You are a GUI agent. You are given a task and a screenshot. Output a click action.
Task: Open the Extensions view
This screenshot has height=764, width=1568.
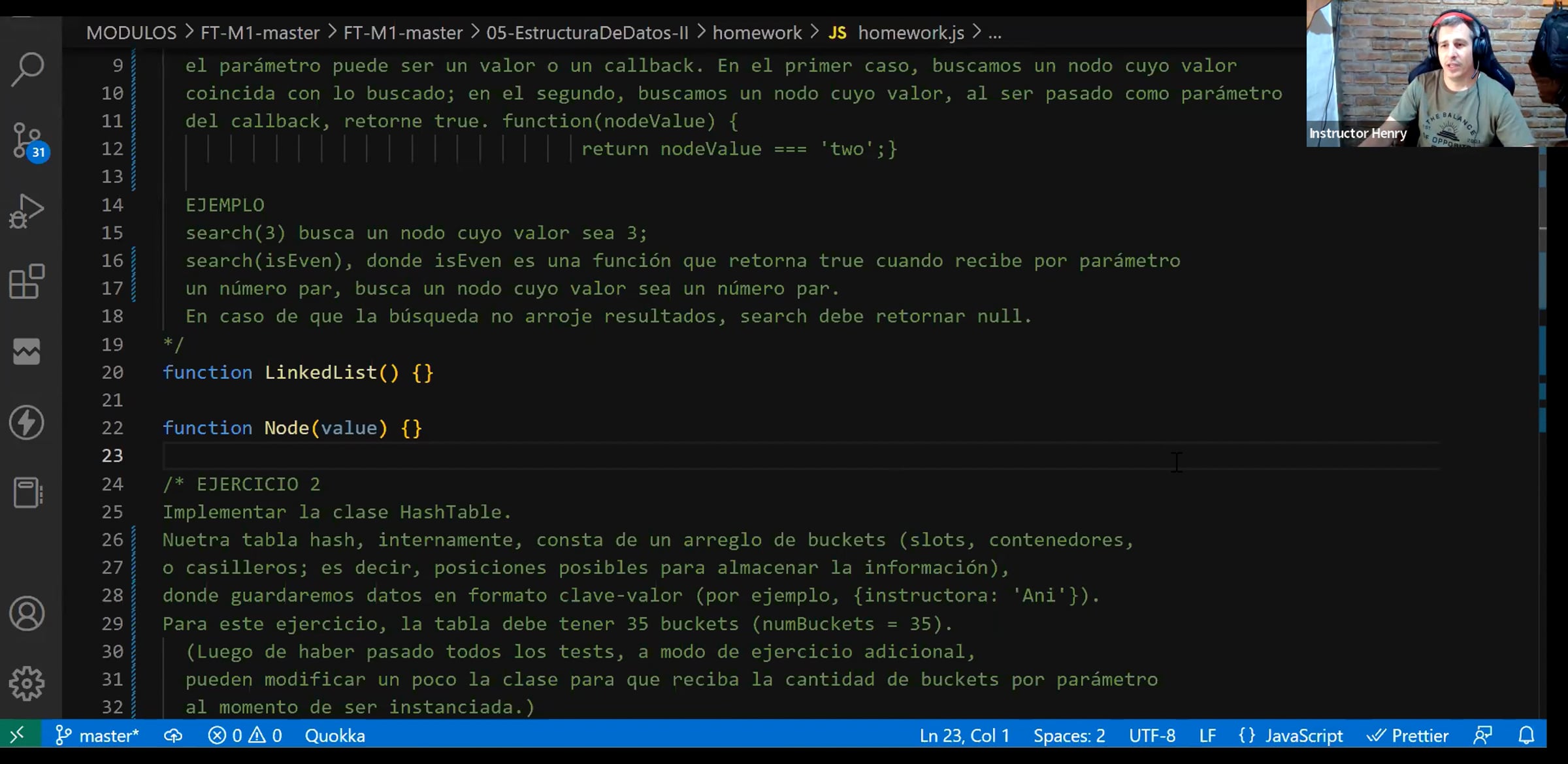pyautogui.click(x=27, y=281)
